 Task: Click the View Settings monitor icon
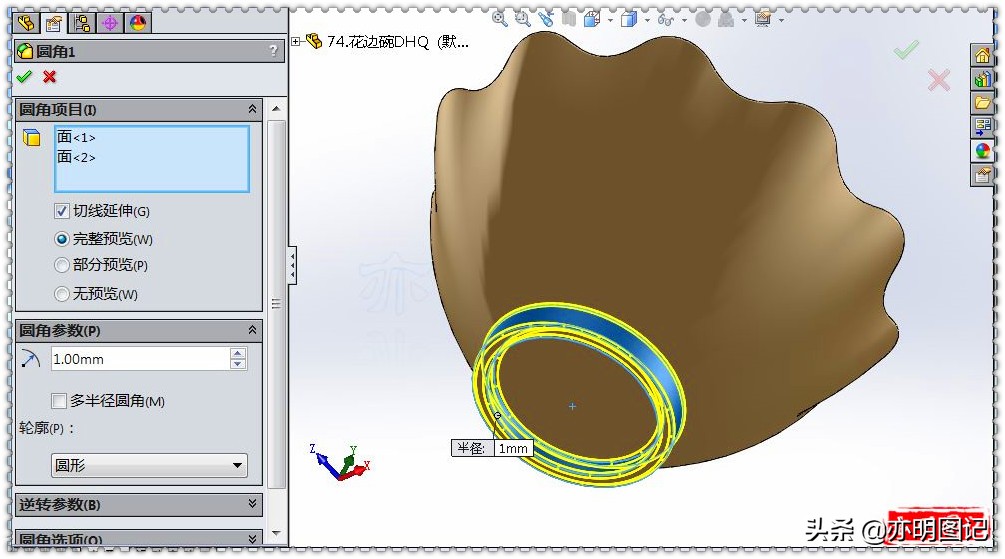tap(763, 19)
